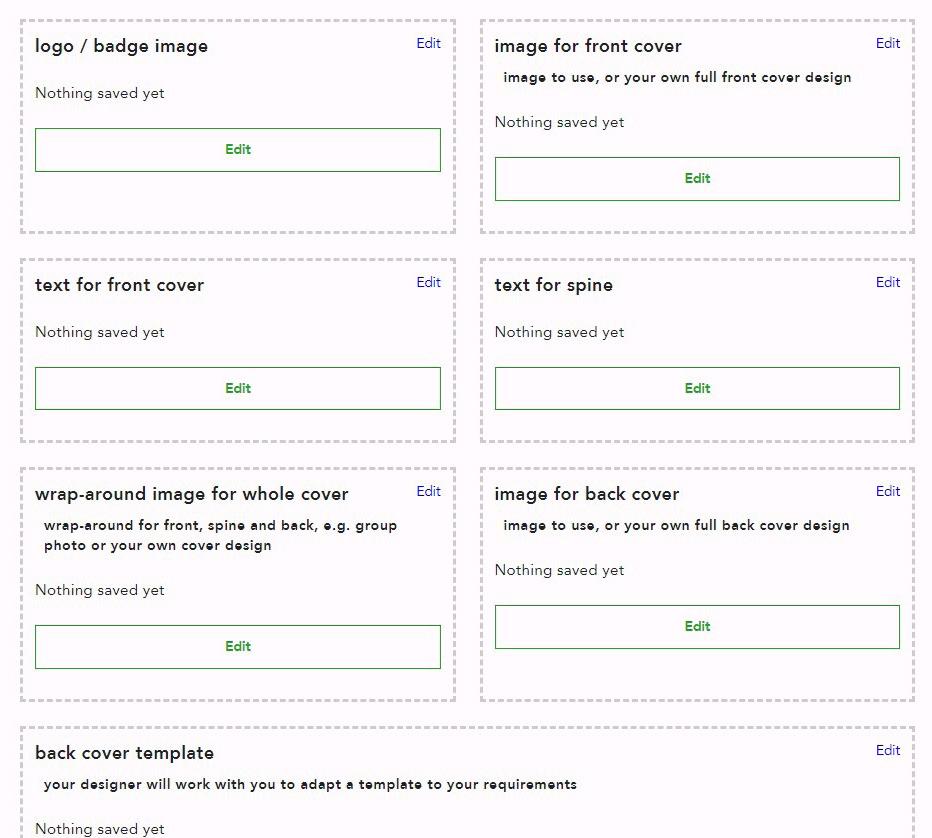
Task: Click the "logo / badge image" heading
Action: (121, 46)
